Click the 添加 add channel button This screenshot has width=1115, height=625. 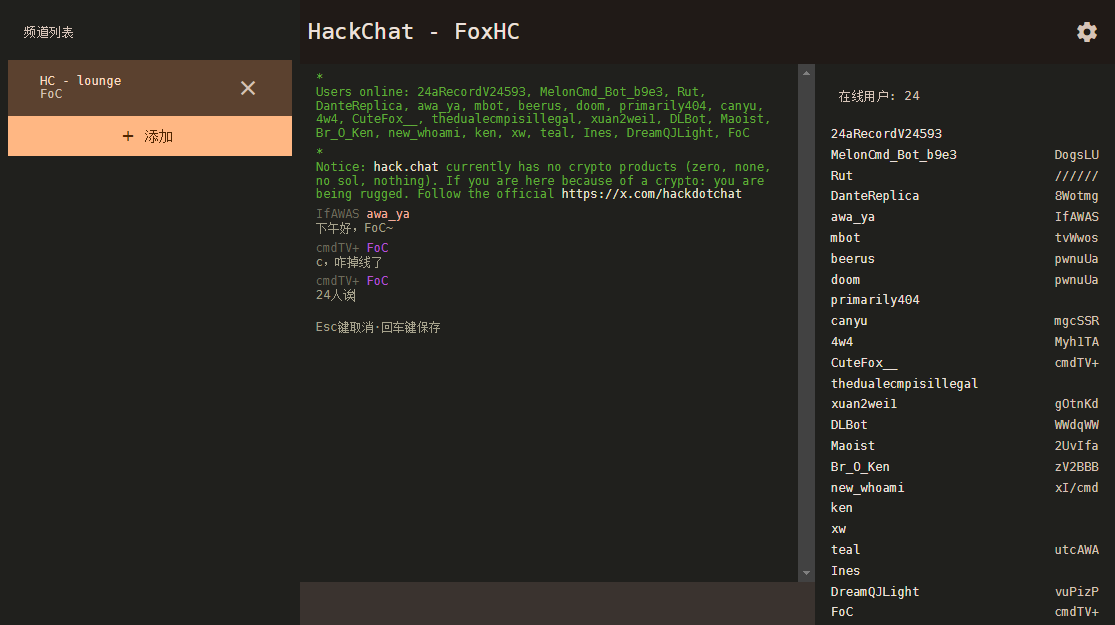150,136
